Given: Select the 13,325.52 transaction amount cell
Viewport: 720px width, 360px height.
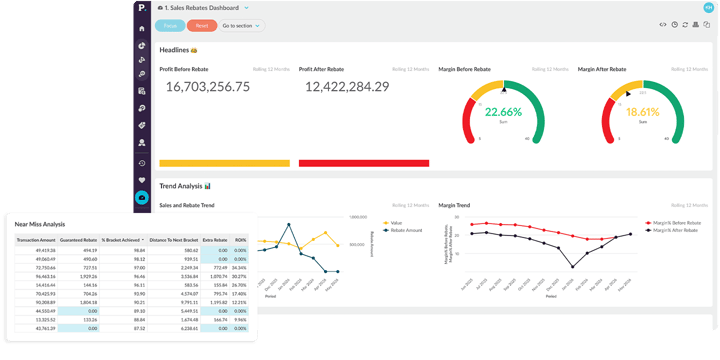Looking at the screenshot, I should [x=36, y=320].
